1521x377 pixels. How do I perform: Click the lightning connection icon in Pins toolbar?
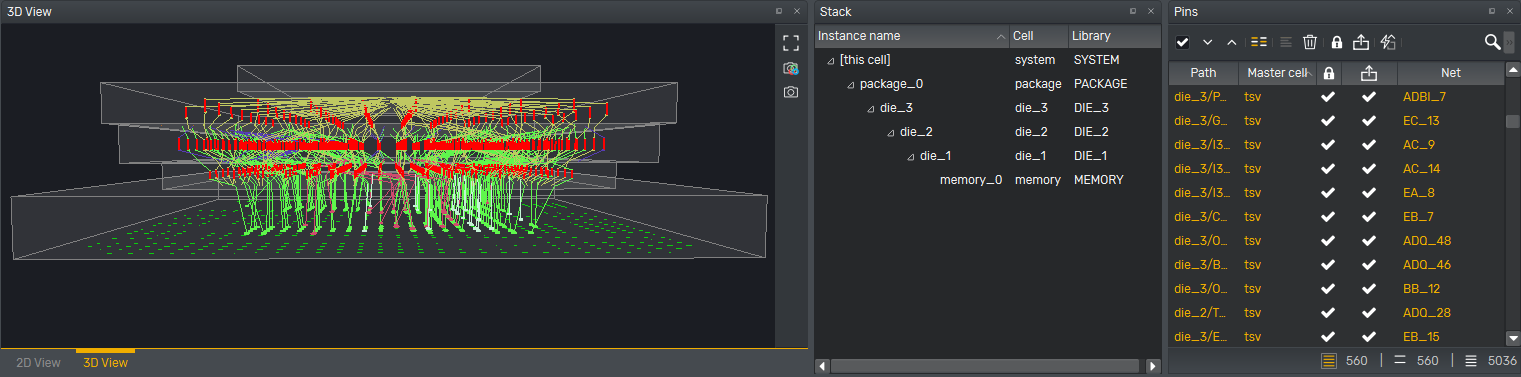1388,42
